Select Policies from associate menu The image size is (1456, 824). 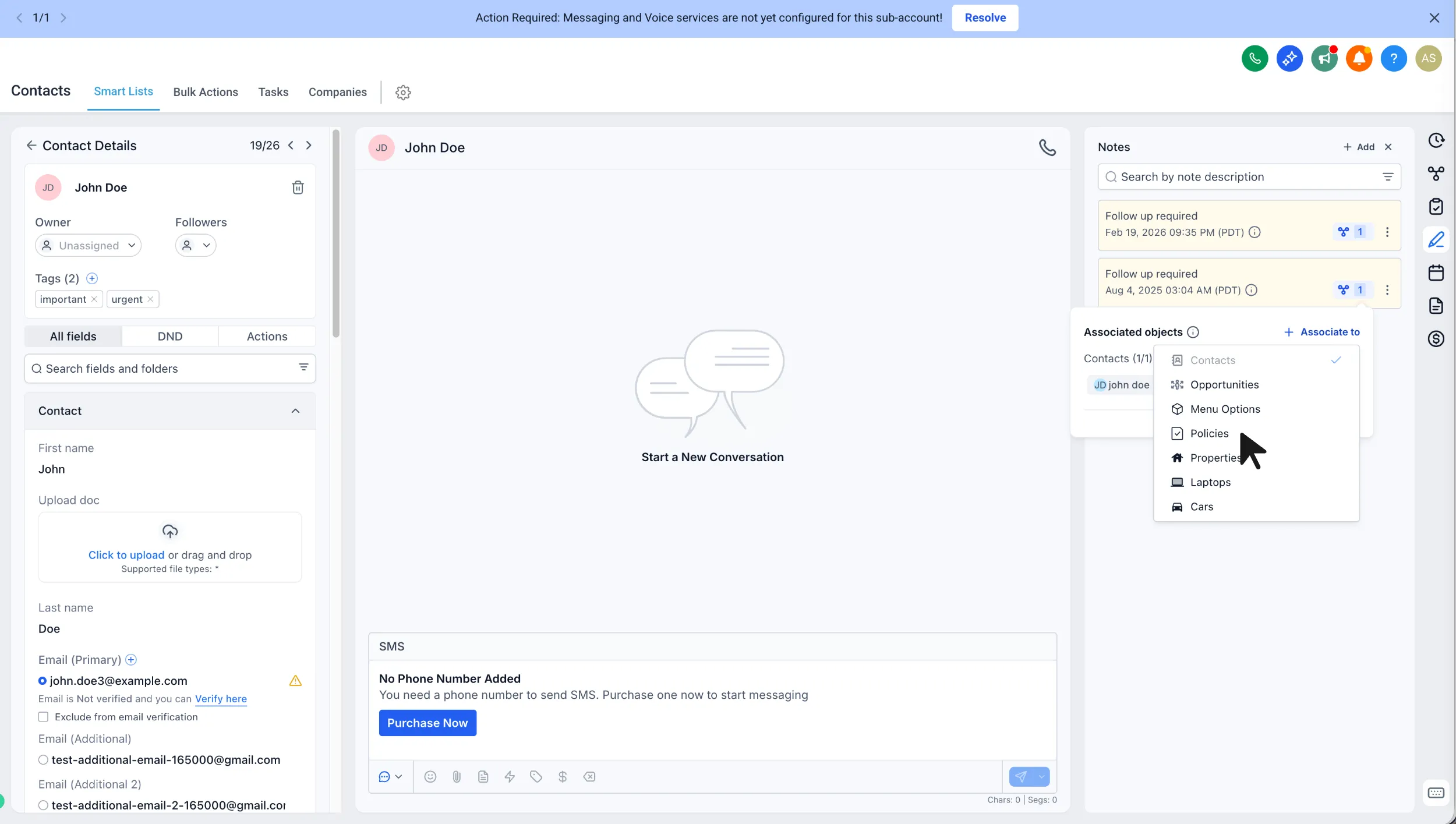(x=1209, y=433)
